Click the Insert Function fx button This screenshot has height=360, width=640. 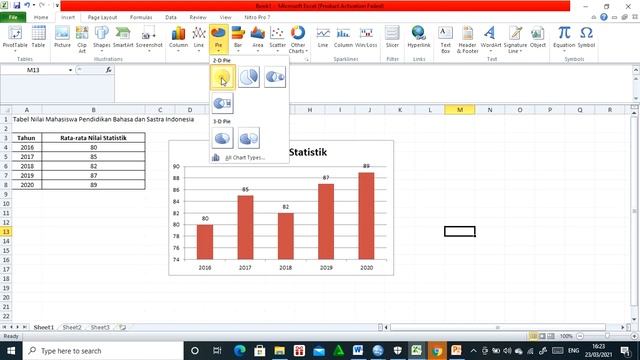click(x=108, y=70)
